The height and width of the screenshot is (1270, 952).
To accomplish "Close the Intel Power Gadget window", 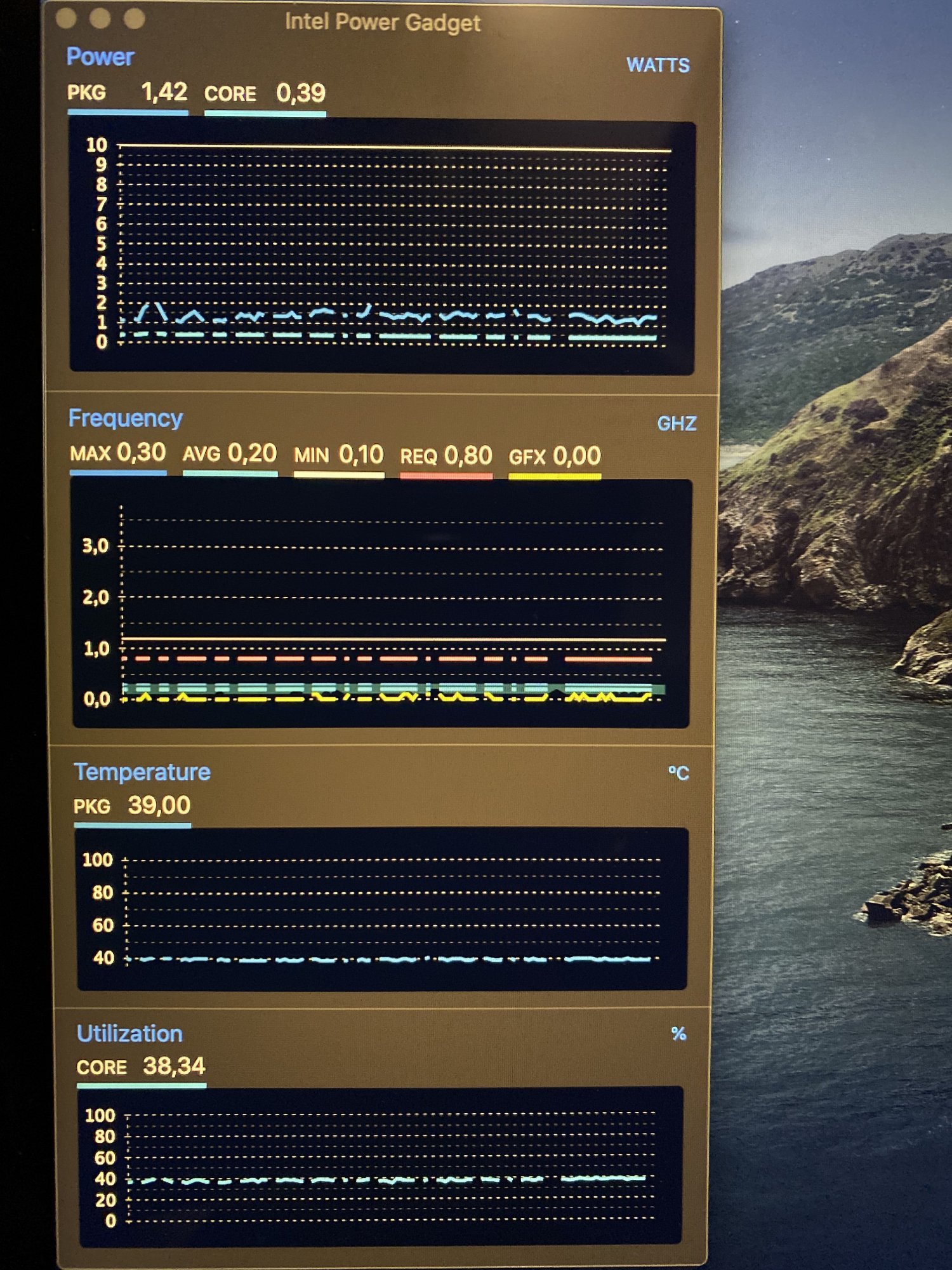I will pos(66,19).
